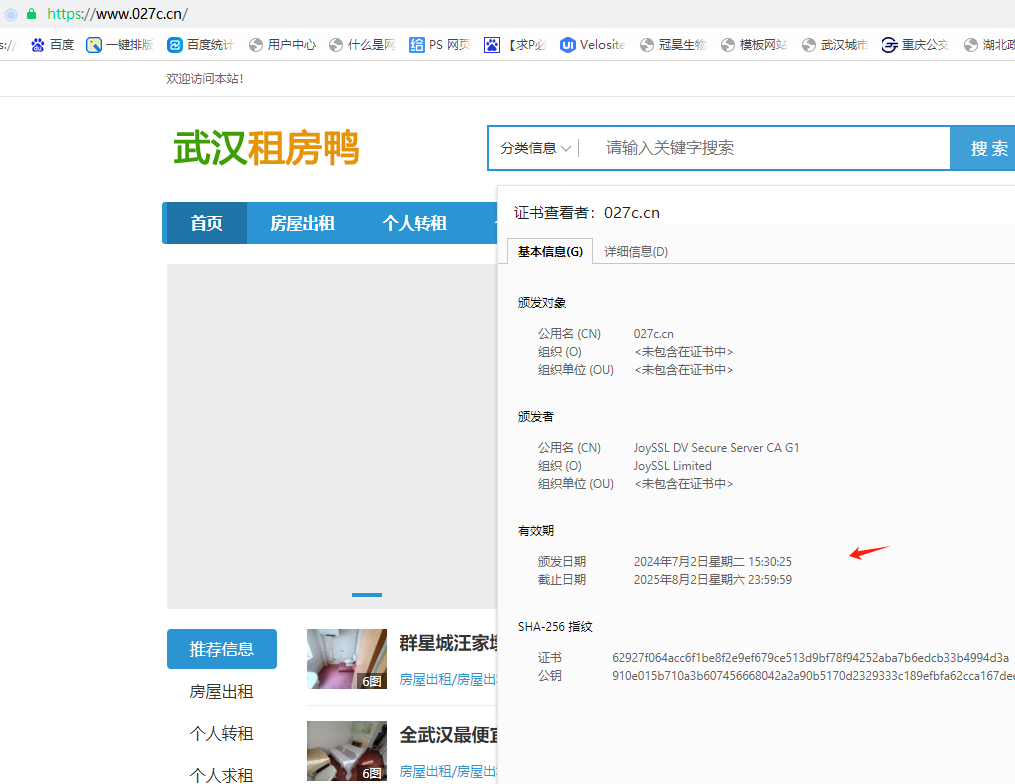1015x784 pixels.
Task: Expand the 分类信息 search category dropdown
Action: click(535, 148)
